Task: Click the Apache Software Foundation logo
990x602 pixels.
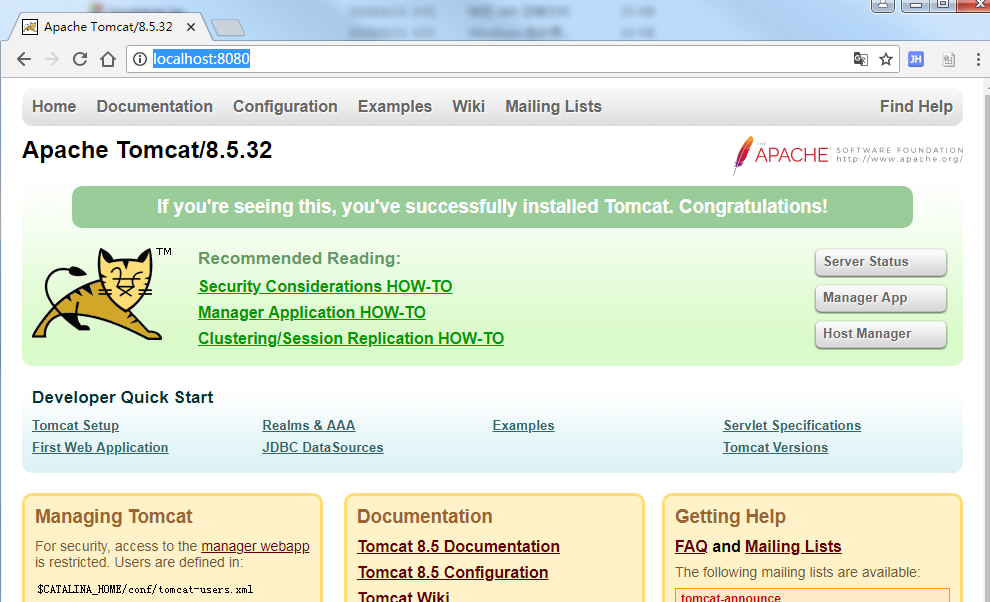Action: [848, 155]
